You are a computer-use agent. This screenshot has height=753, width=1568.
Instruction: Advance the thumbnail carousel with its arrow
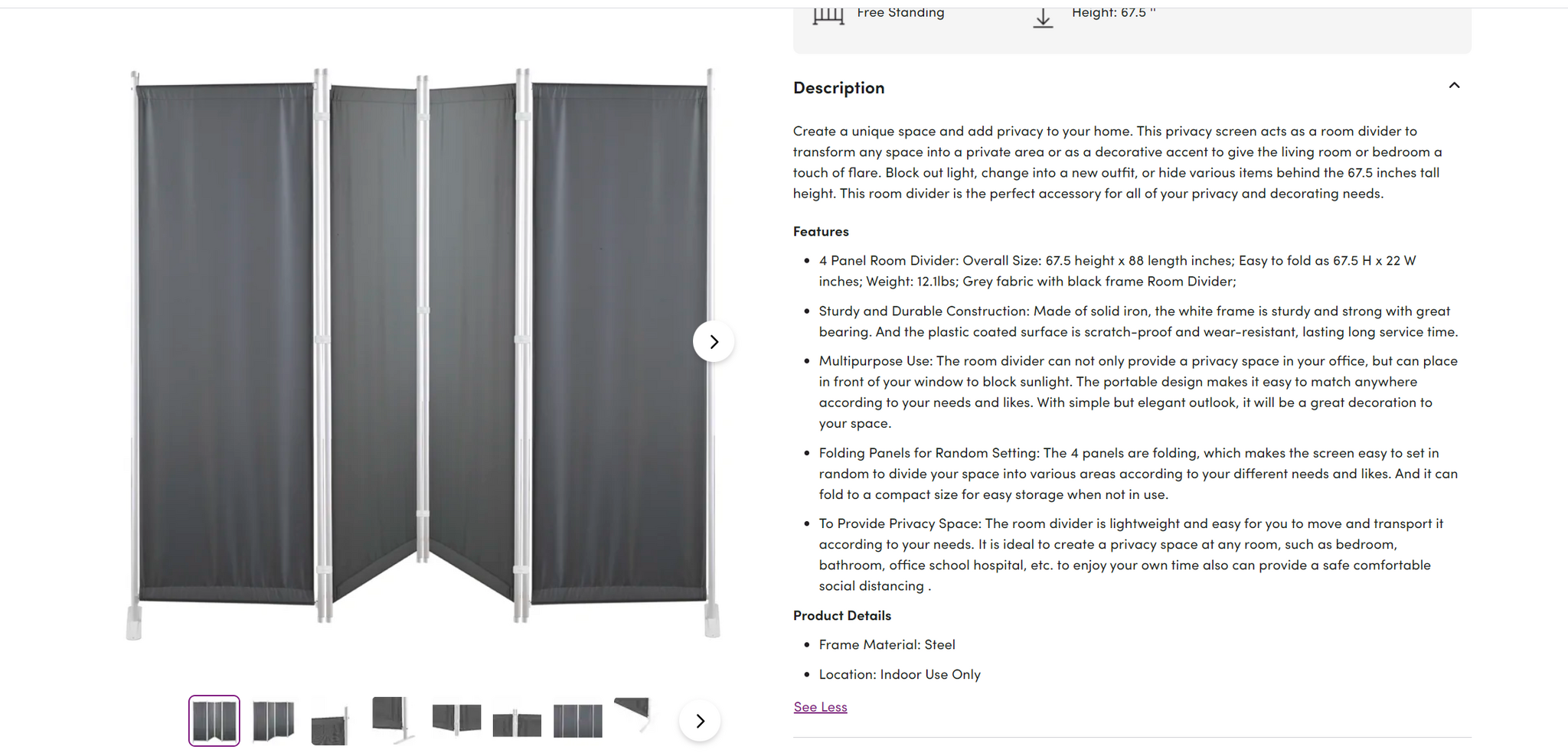pos(700,721)
